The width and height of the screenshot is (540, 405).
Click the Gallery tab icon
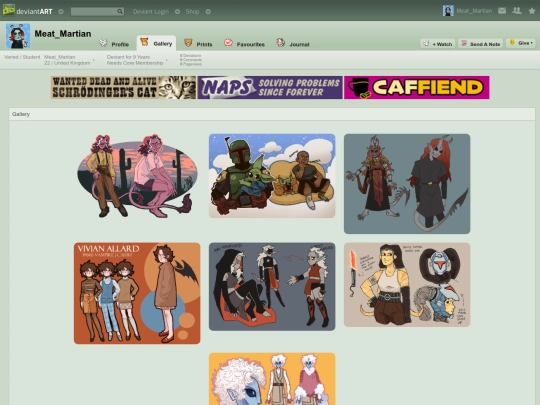(144, 42)
